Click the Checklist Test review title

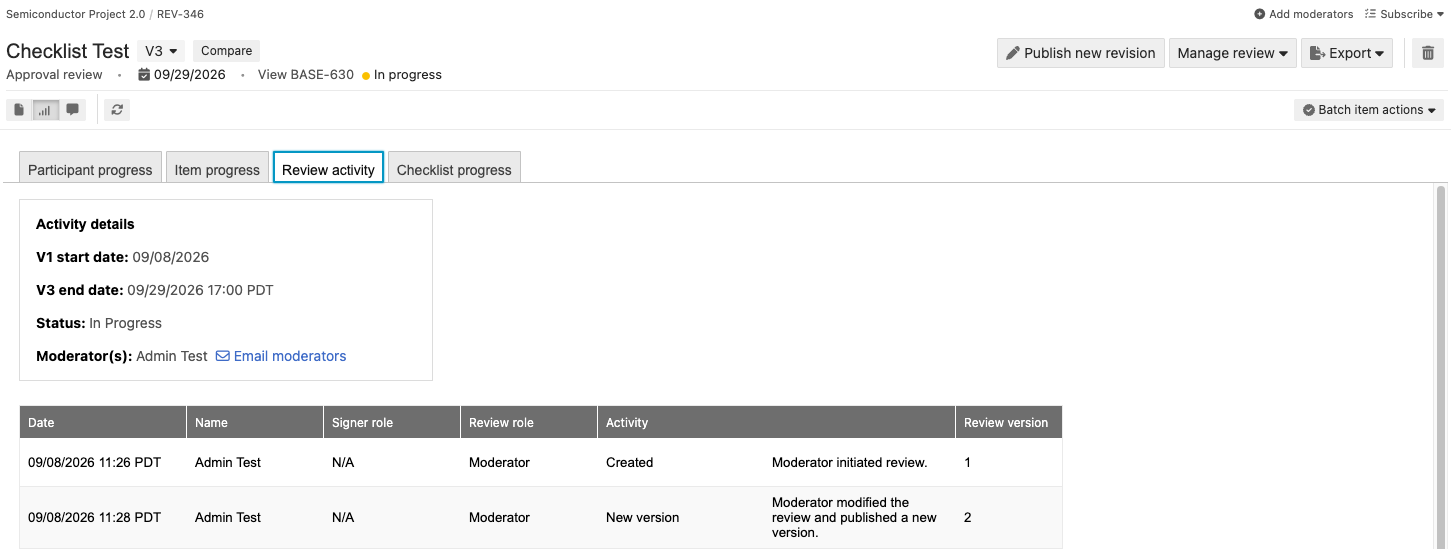[68, 51]
